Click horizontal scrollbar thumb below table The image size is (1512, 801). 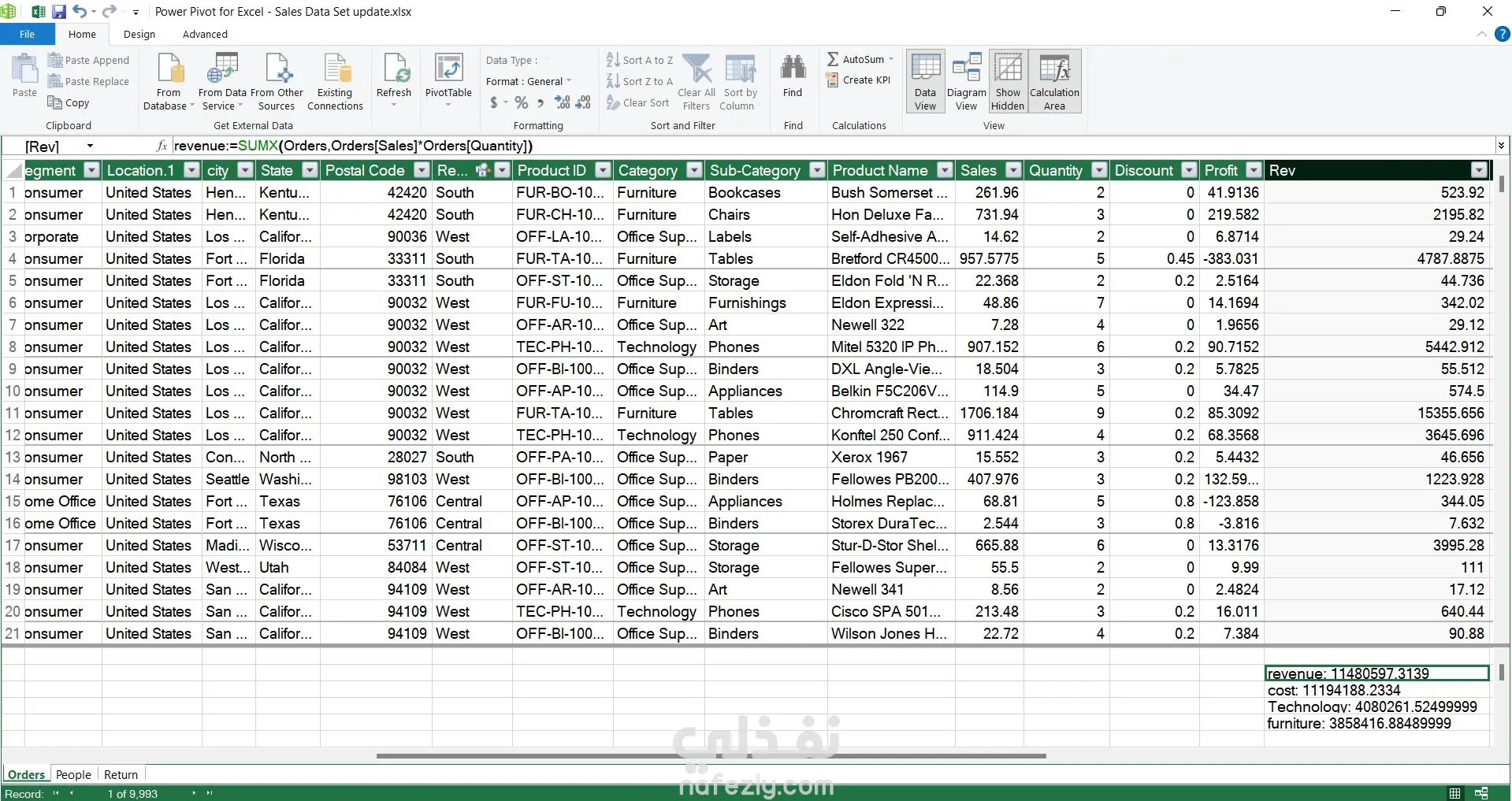coord(711,756)
